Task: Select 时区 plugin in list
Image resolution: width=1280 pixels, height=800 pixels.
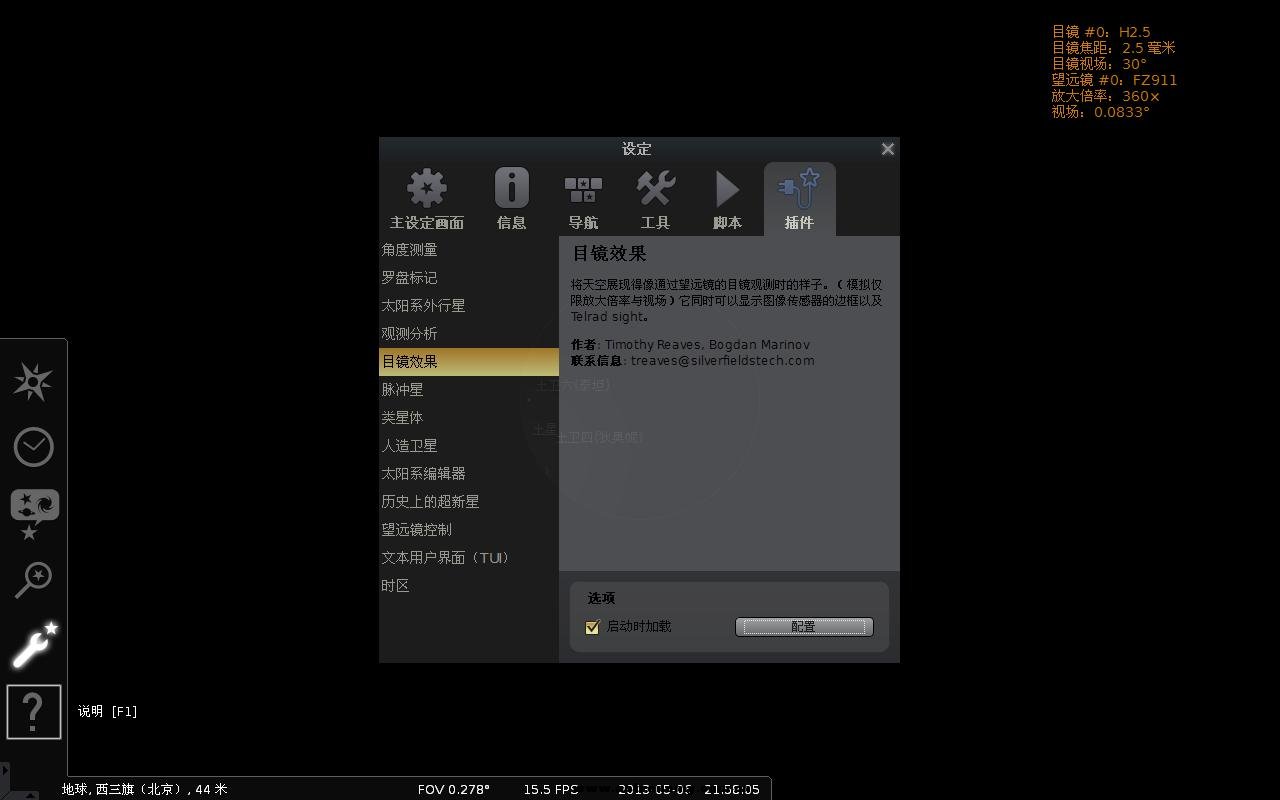Action: (469, 586)
